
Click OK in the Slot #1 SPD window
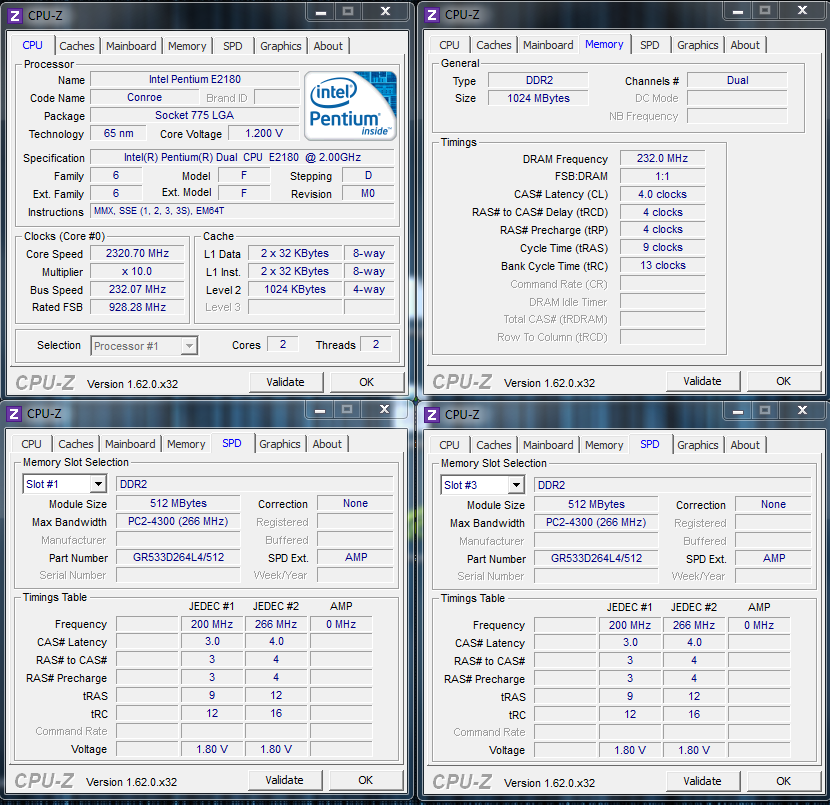[365, 780]
